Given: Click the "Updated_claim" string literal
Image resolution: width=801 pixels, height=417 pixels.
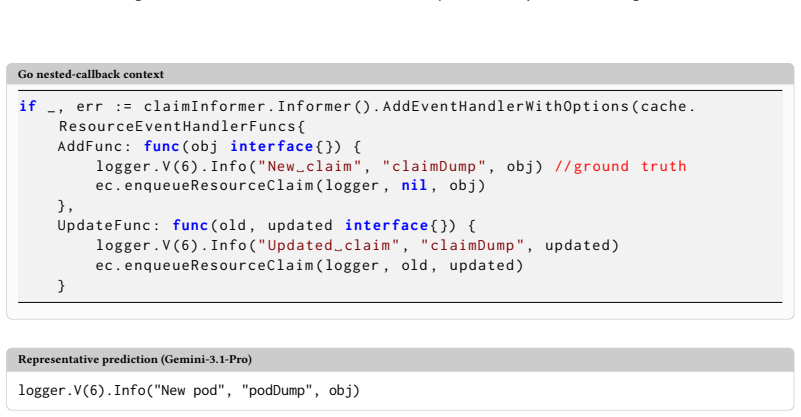Looking at the screenshot, I should click(x=329, y=245).
